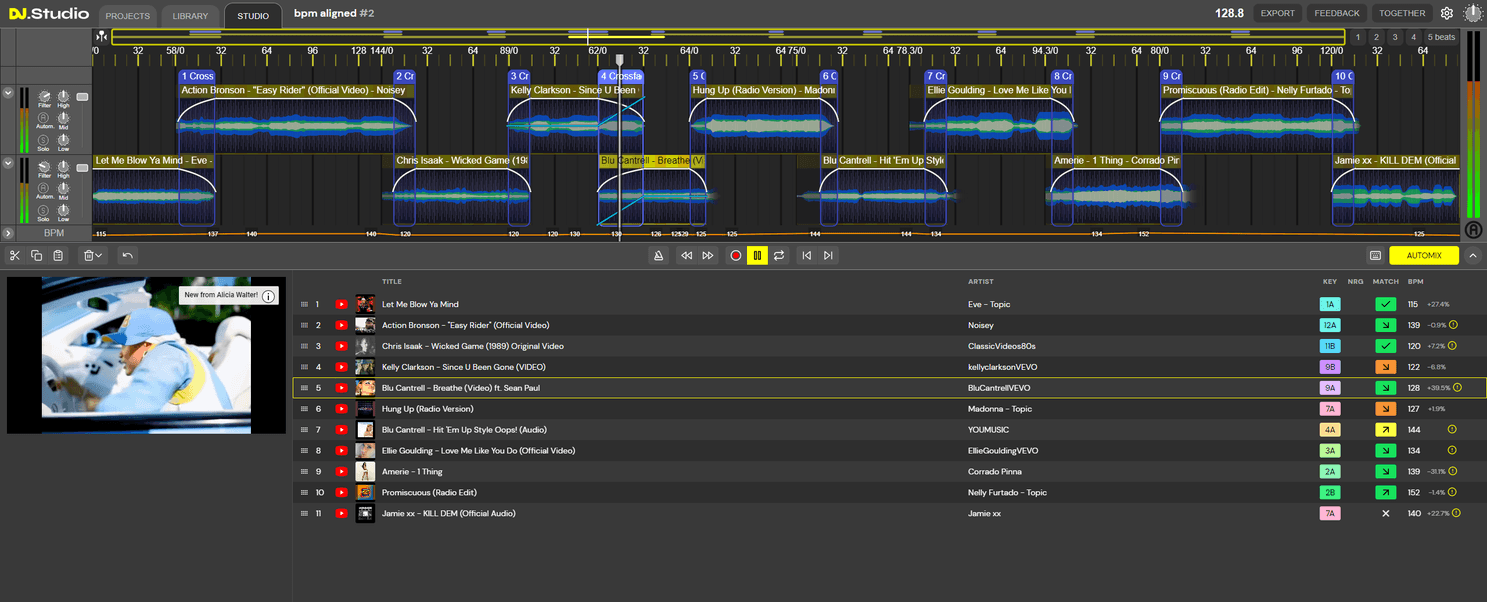The image size is (1487, 602).
Task: Open the 9A key badge for Breathe
Action: (1329, 388)
